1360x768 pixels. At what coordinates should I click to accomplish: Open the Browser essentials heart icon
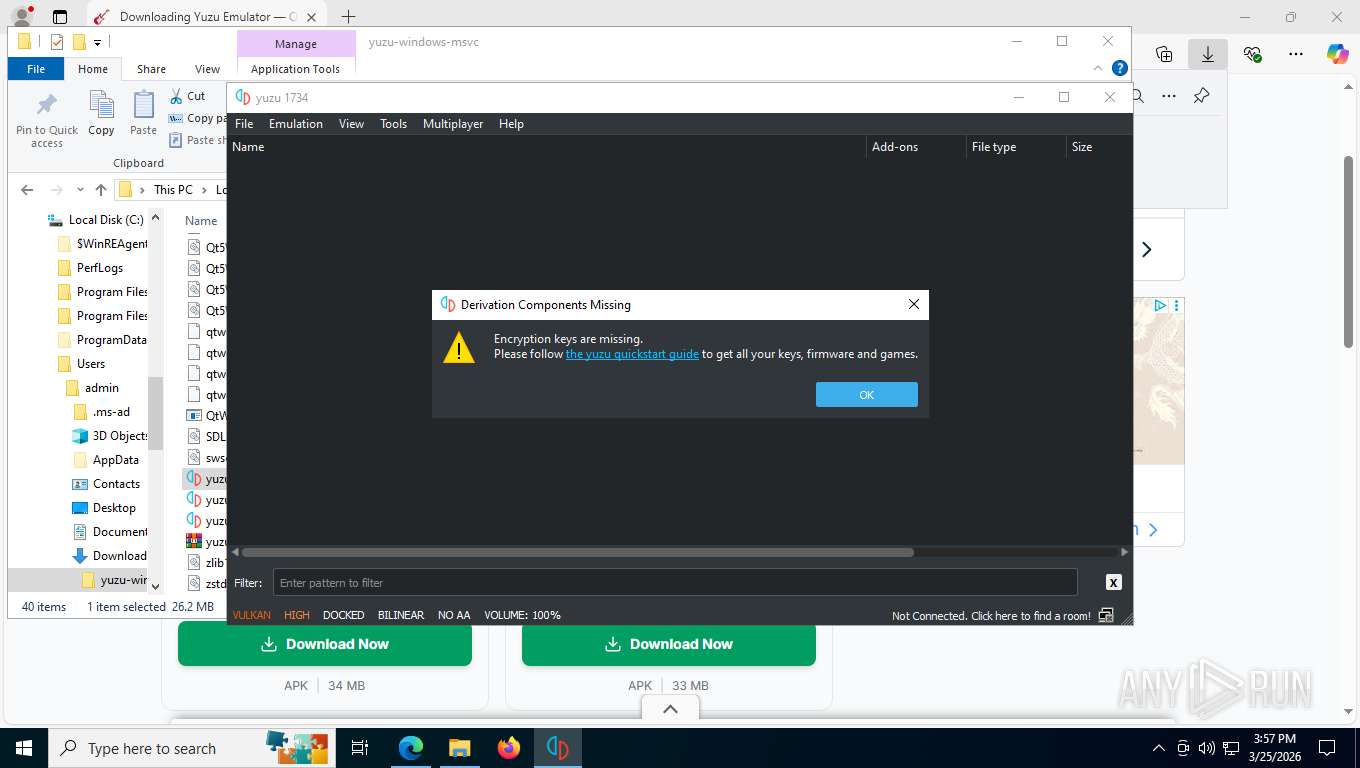point(1252,54)
